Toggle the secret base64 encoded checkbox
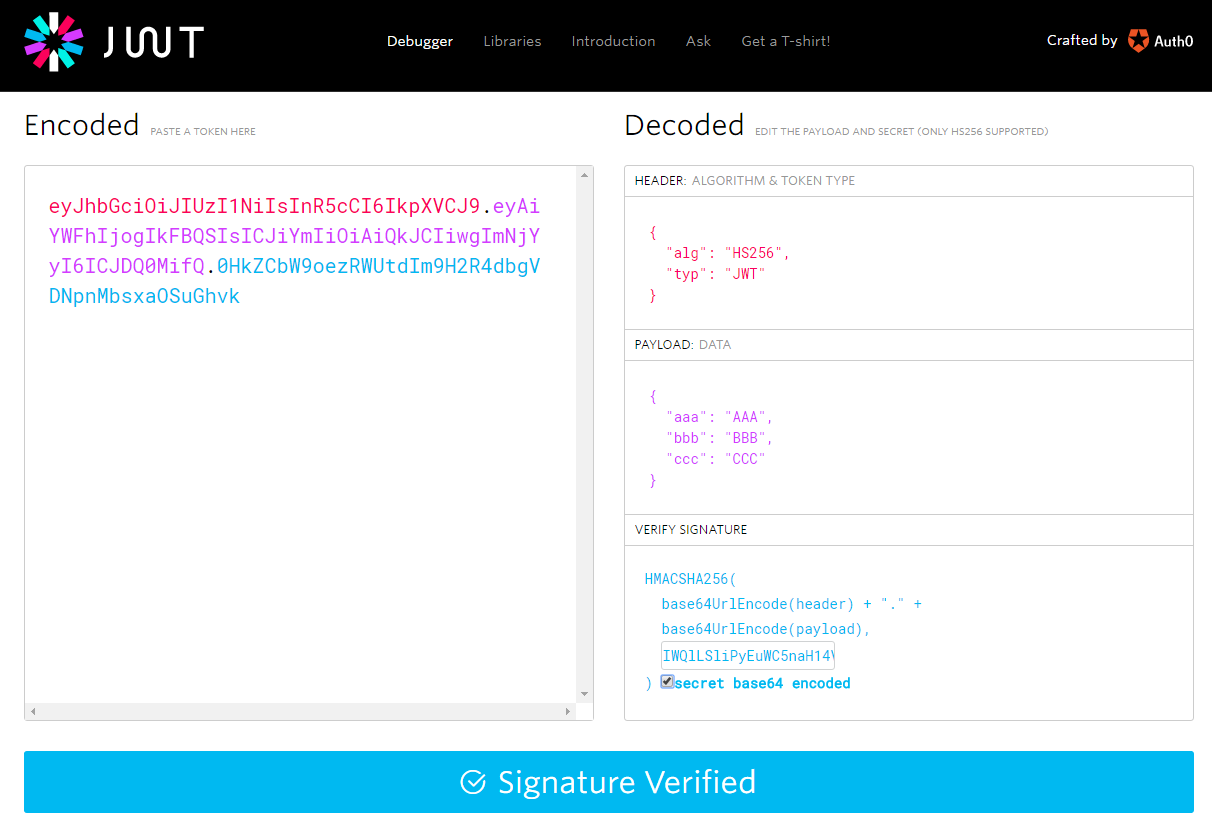 [667, 682]
